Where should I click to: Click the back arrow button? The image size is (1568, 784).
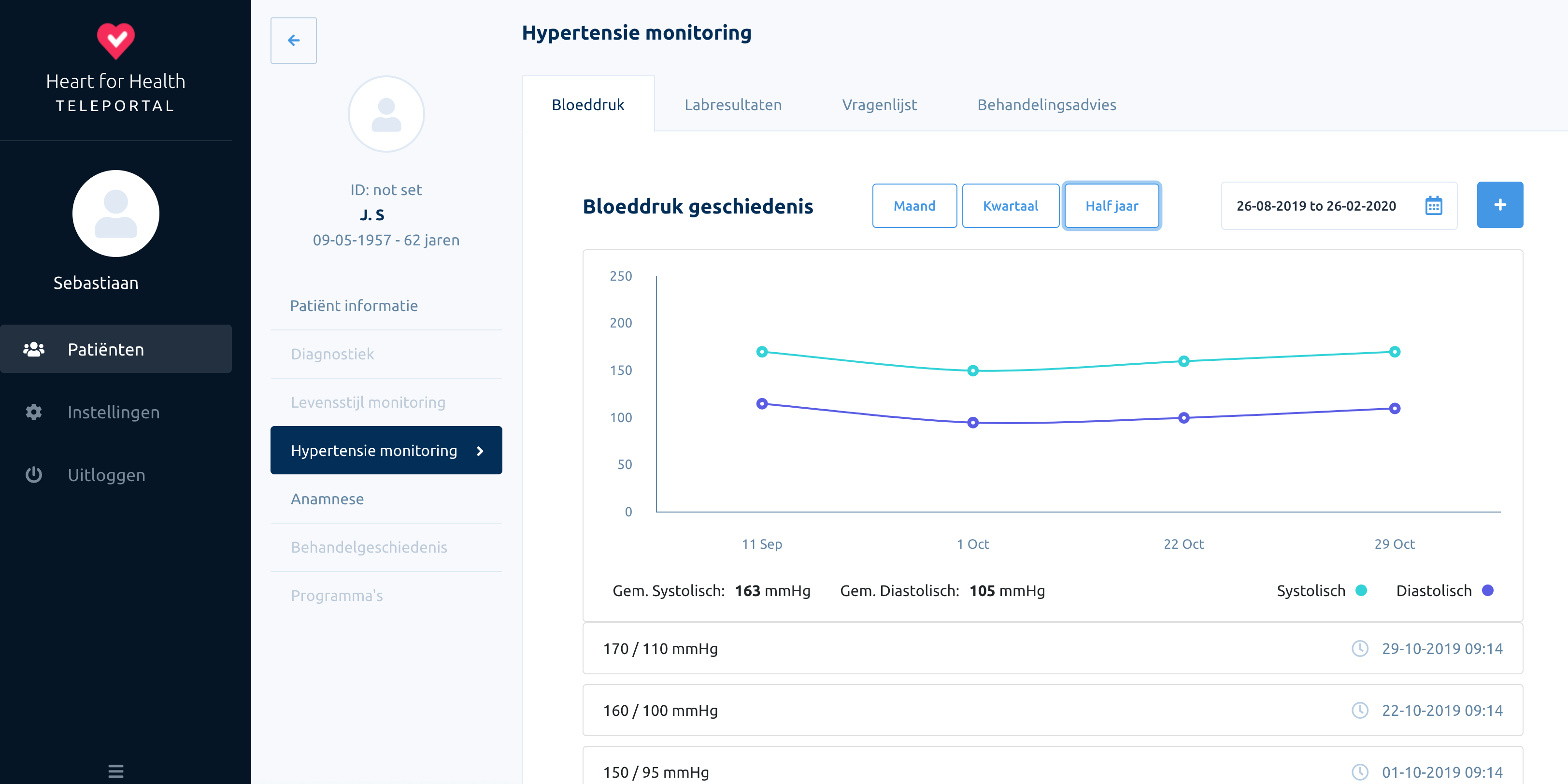pyautogui.click(x=293, y=40)
